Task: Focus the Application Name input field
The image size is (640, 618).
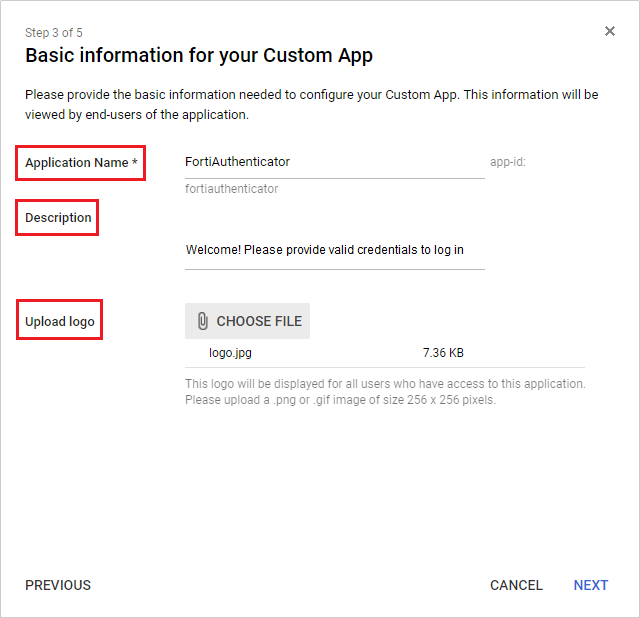Action: (334, 162)
